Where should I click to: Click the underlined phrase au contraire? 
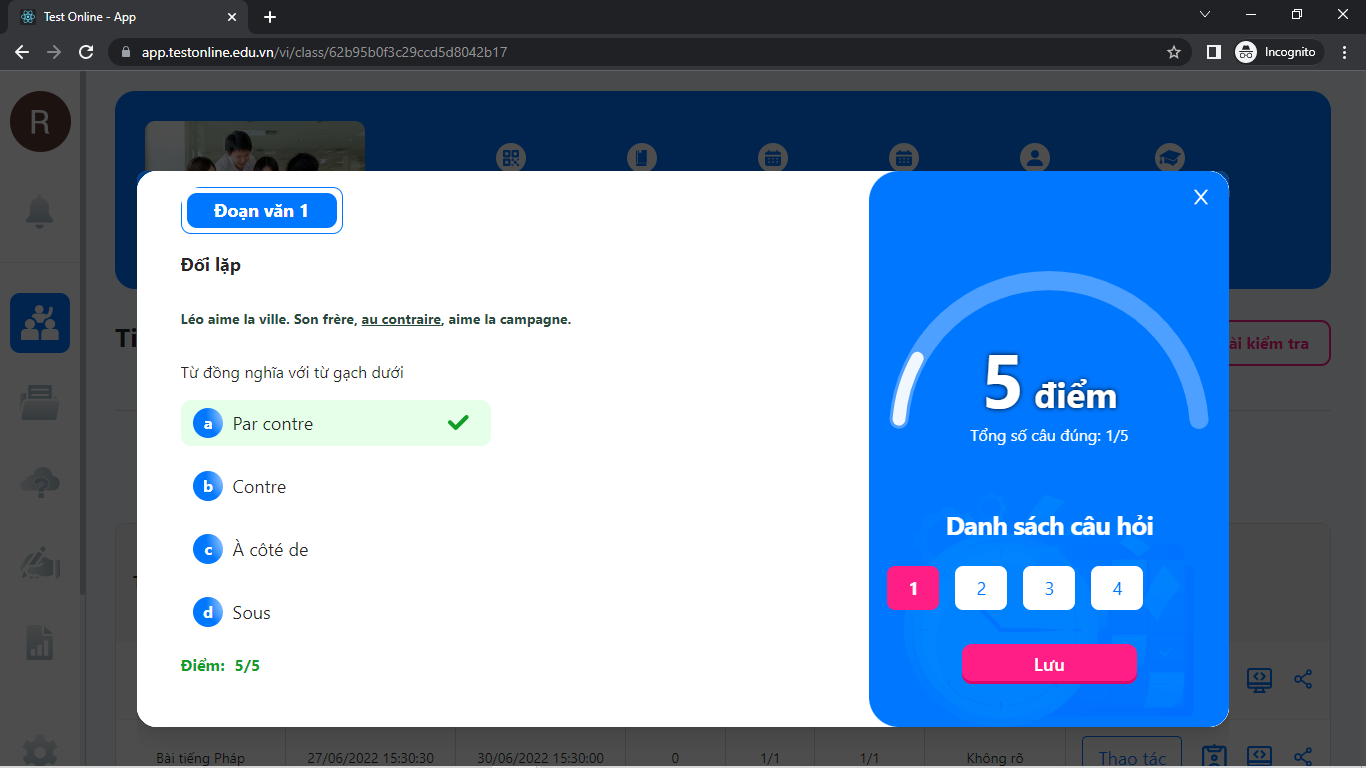401,320
